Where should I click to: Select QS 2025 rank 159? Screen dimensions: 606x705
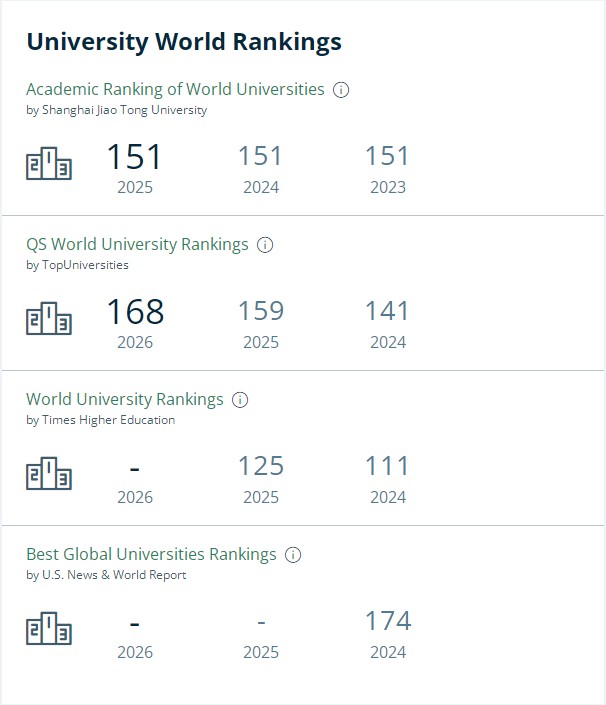click(261, 311)
